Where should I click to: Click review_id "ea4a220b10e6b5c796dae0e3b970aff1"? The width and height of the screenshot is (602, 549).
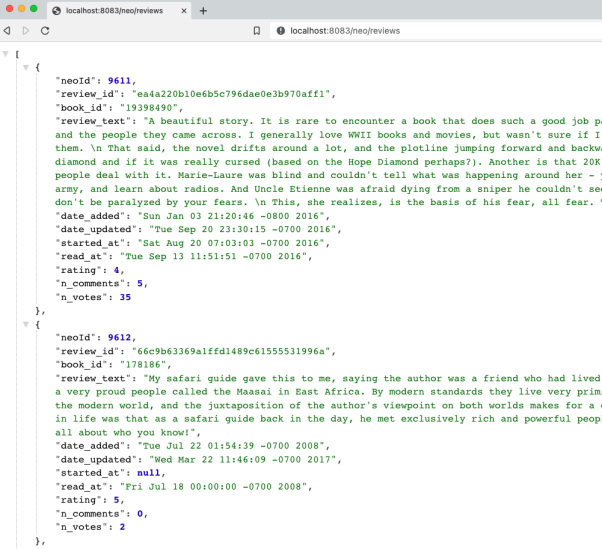point(231,94)
